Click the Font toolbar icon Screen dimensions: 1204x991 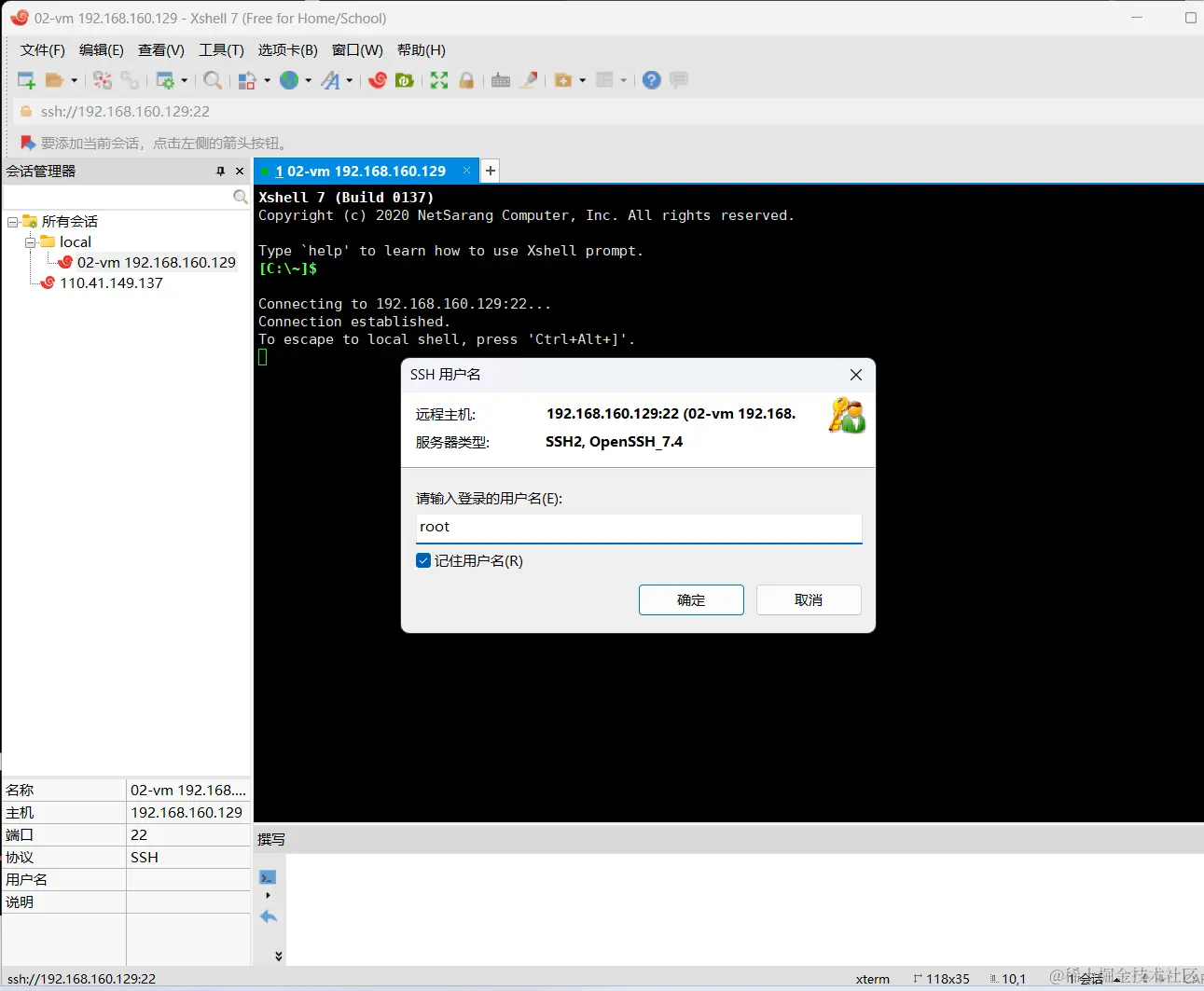click(x=331, y=80)
